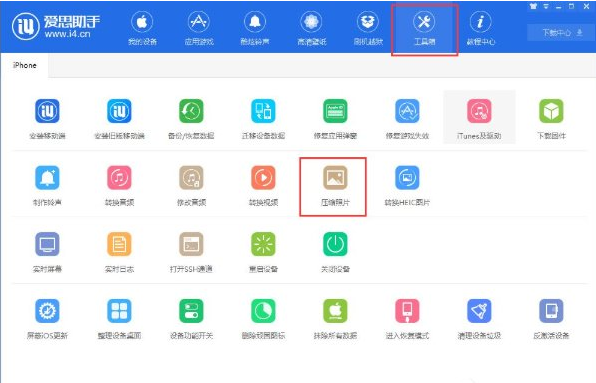
Task: Open Real-time Screen (实时屏幕) tool
Action: click(47, 252)
